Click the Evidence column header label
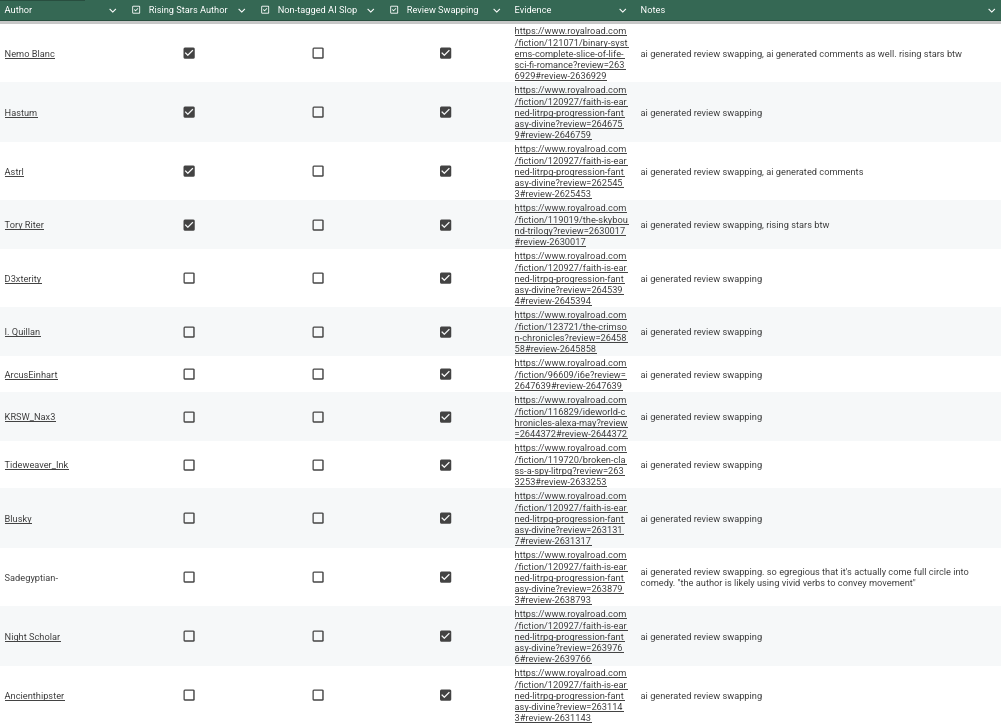Image resolution: width=1001 pixels, height=724 pixels. 532,10
